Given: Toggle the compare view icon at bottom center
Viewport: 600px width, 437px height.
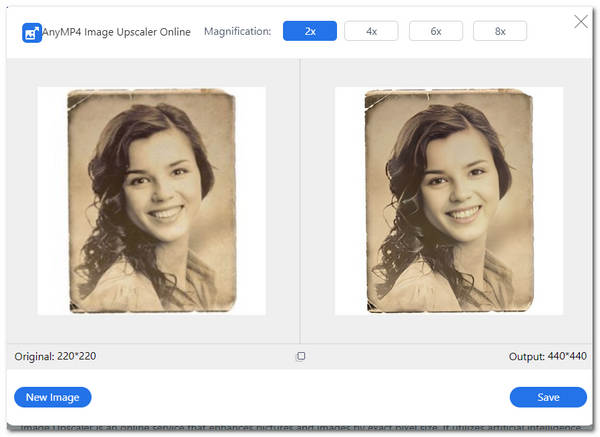Looking at the screenshot, I should (x=301, y=356).
